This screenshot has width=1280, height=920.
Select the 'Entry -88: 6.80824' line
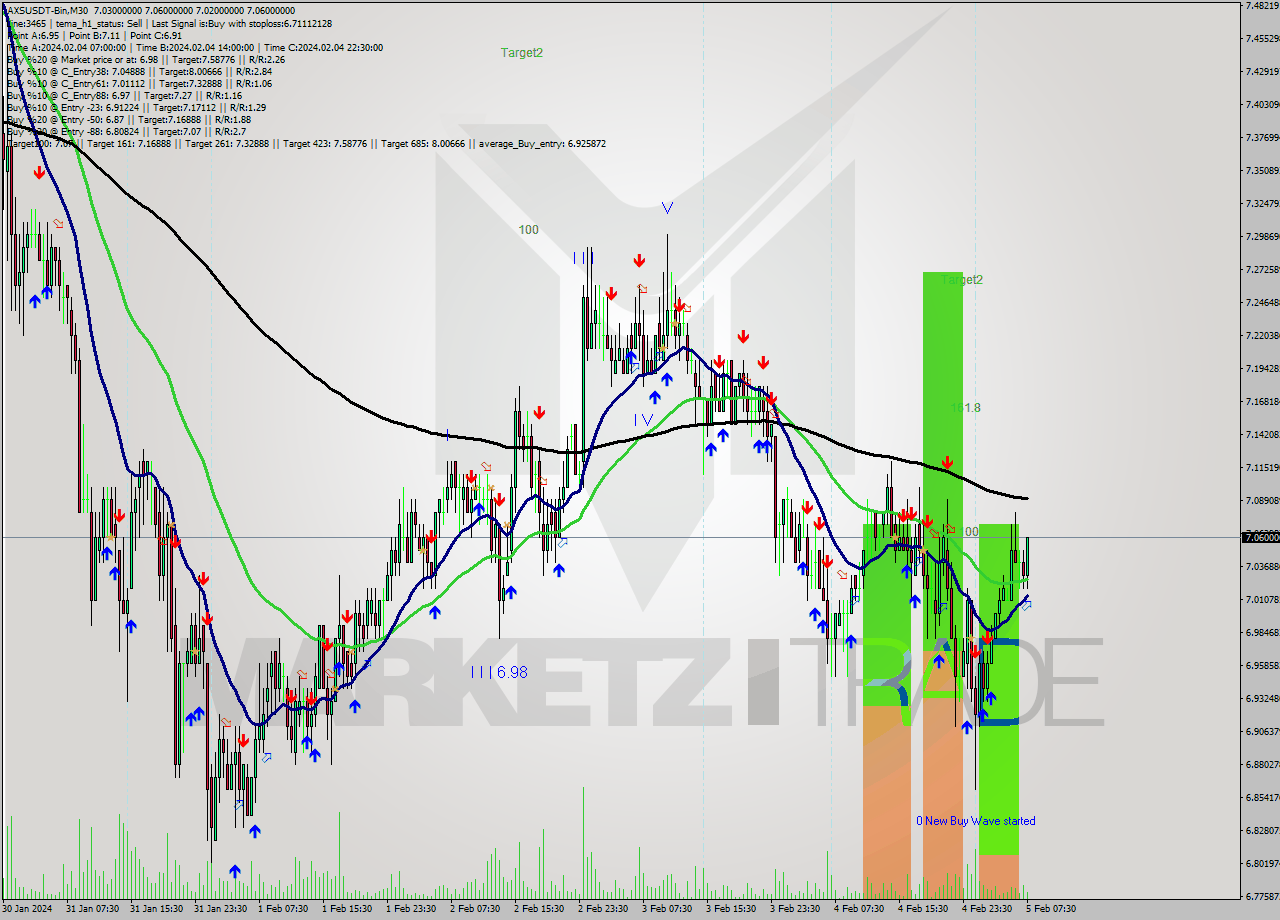pos(126,131)
